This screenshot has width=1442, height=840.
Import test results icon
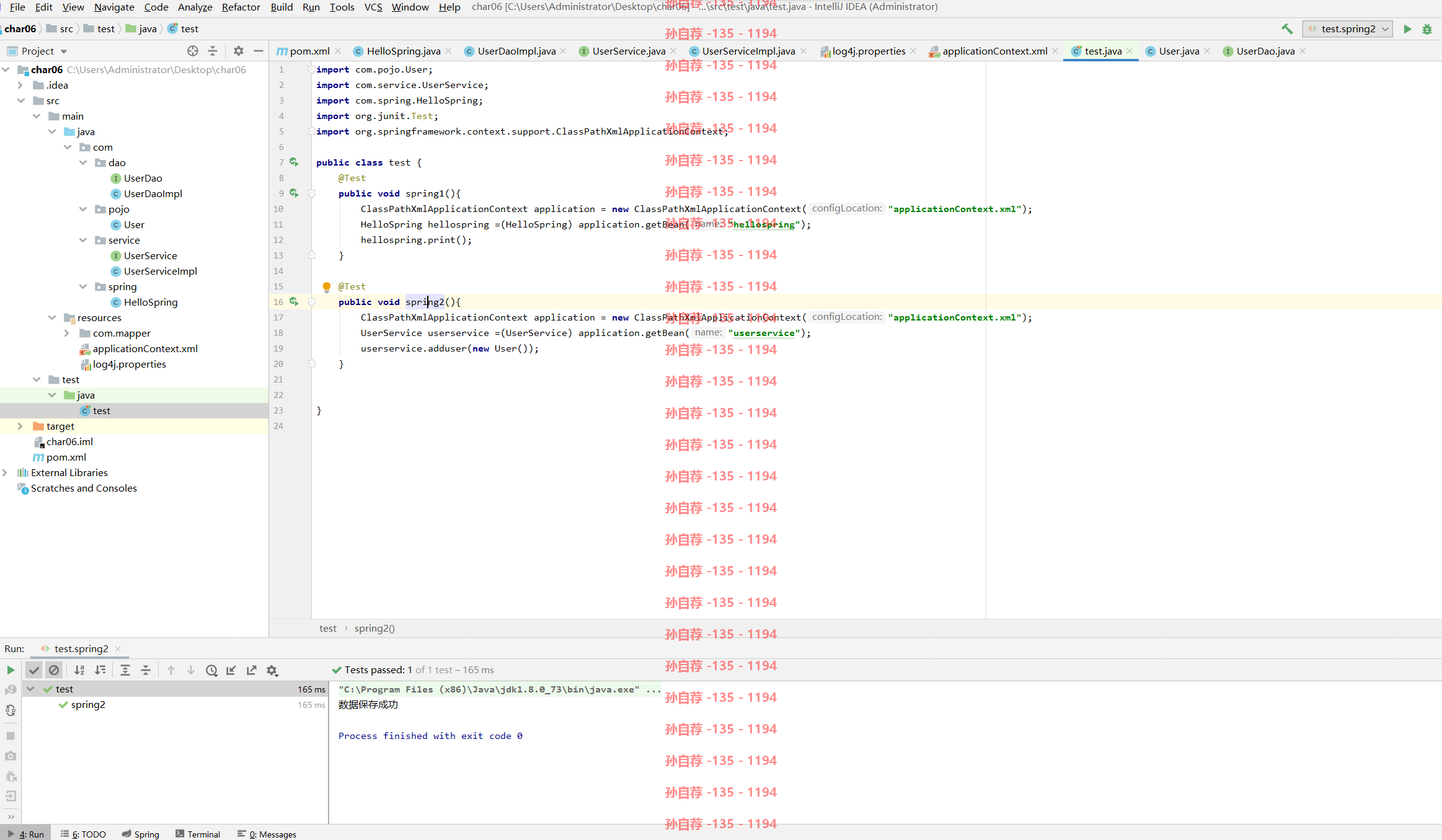(231, 670)
